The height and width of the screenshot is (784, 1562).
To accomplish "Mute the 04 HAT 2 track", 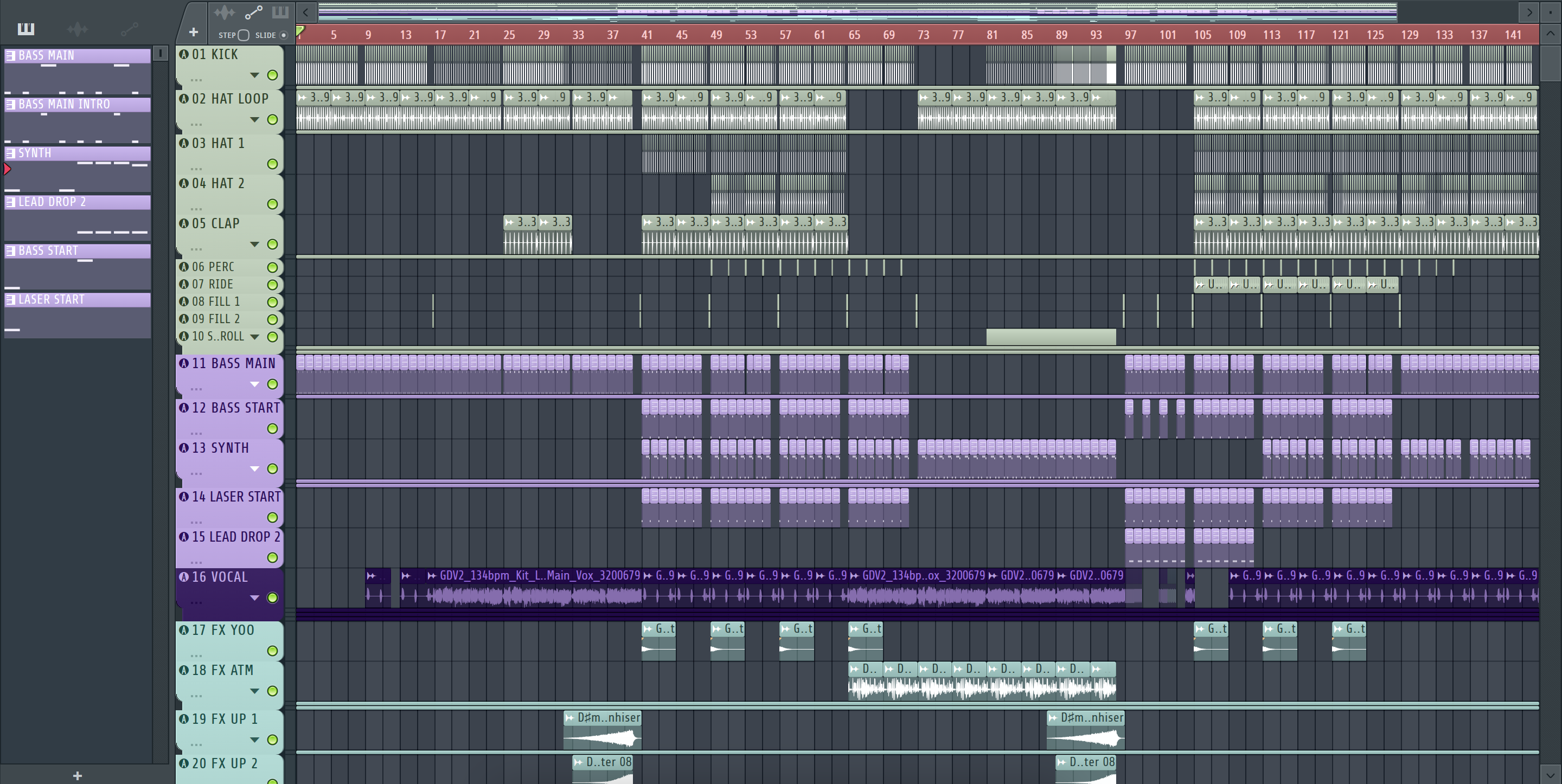I will tap(272, 204).
